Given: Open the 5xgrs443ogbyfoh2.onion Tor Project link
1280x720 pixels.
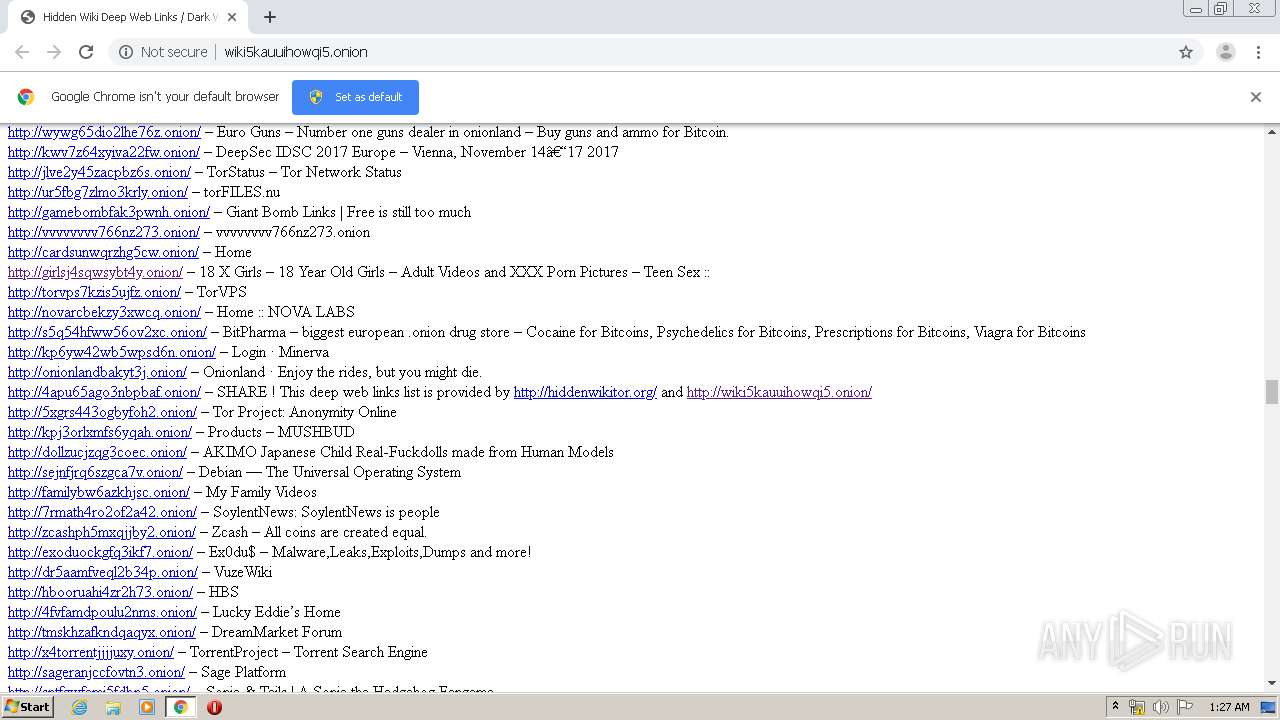Looking at the screenshot, I should pyautogui.click(x=102, y=412).
